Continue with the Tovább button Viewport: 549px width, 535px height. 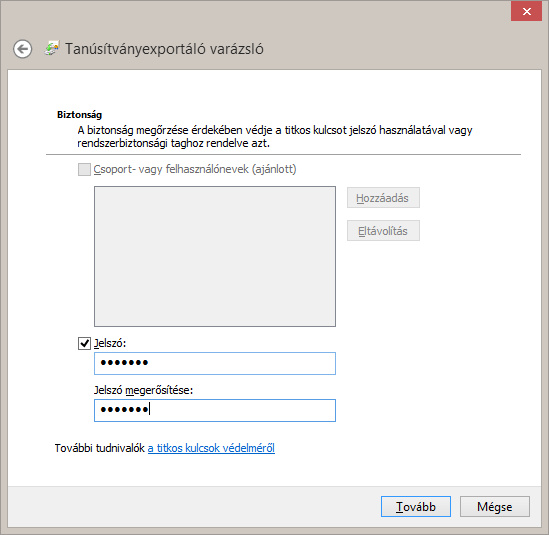[416, 506]
